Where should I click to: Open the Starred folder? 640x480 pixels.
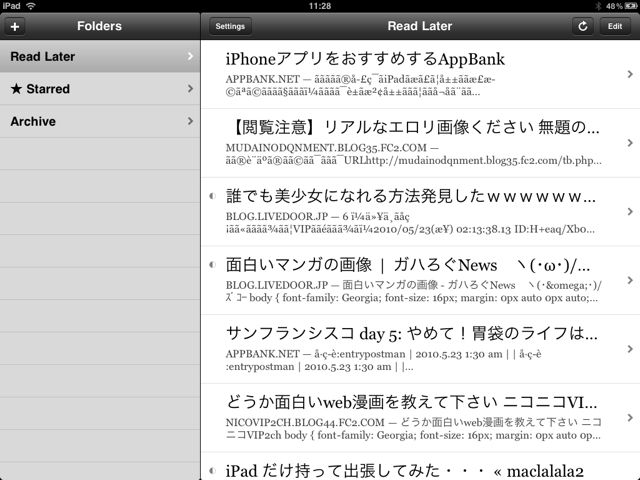pyautogui.click(x=100, y=89)
